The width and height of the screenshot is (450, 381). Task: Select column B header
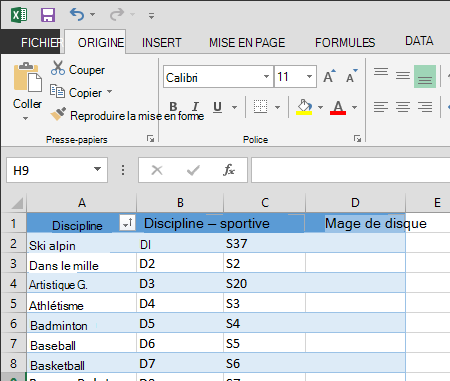(180, 202)
